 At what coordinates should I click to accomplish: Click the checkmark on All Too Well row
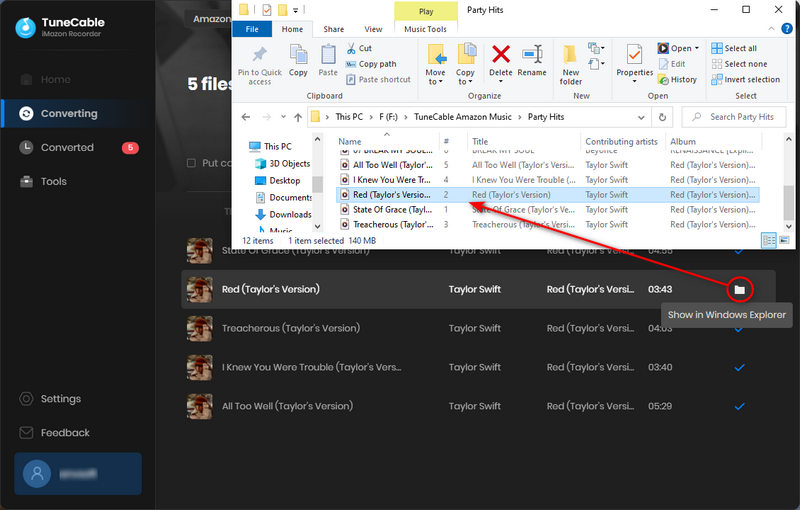[739, 406]
